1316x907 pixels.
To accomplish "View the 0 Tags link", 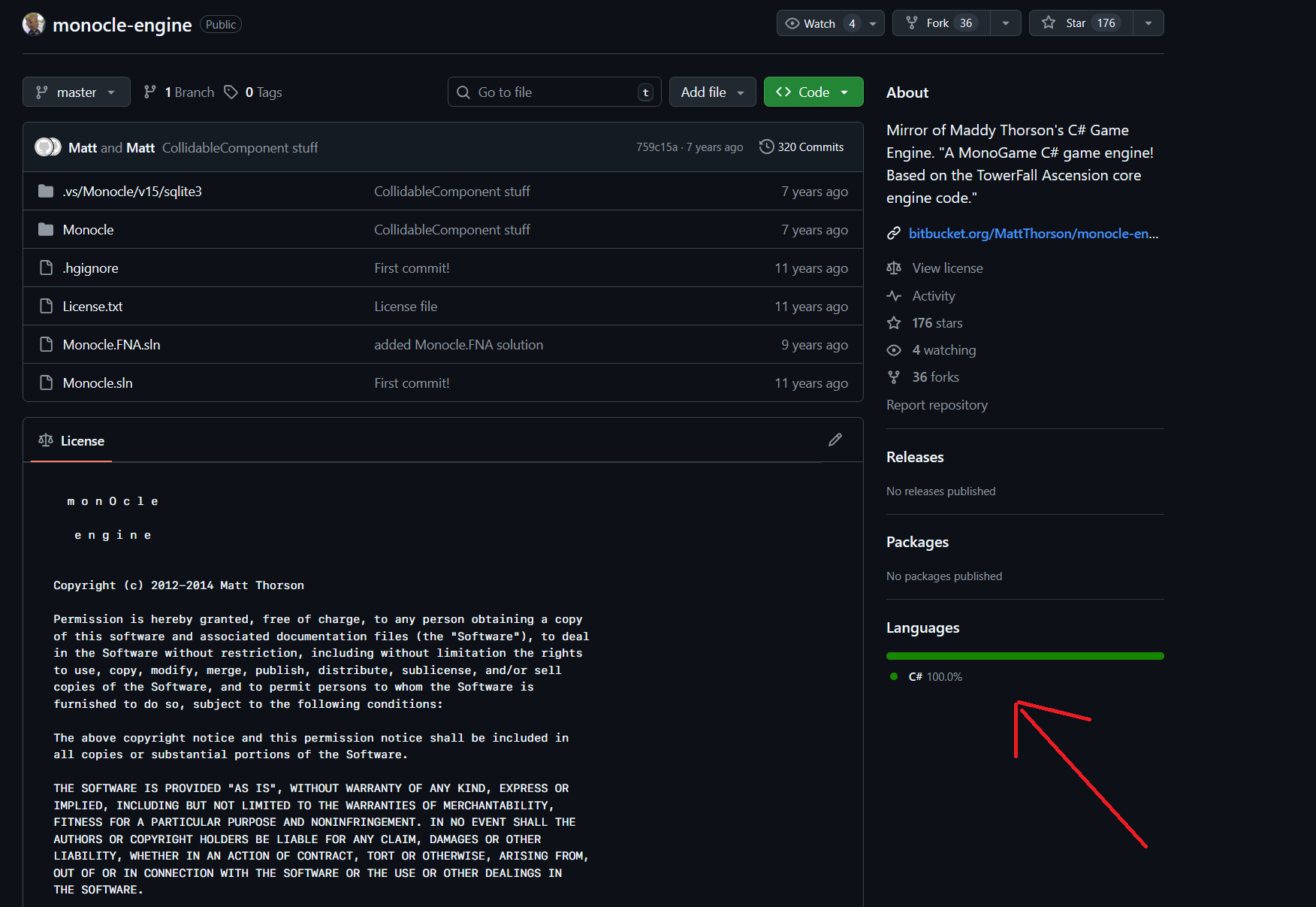I will pos(253,92).
